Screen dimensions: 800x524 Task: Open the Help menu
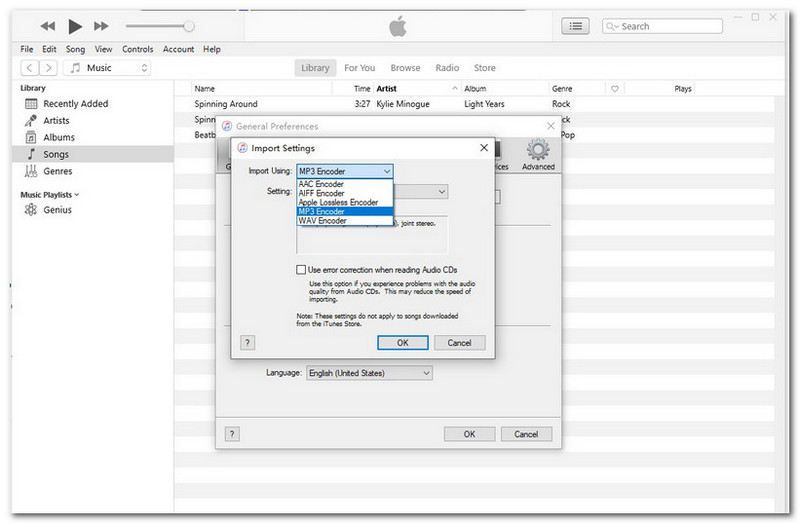coord(212,49)
